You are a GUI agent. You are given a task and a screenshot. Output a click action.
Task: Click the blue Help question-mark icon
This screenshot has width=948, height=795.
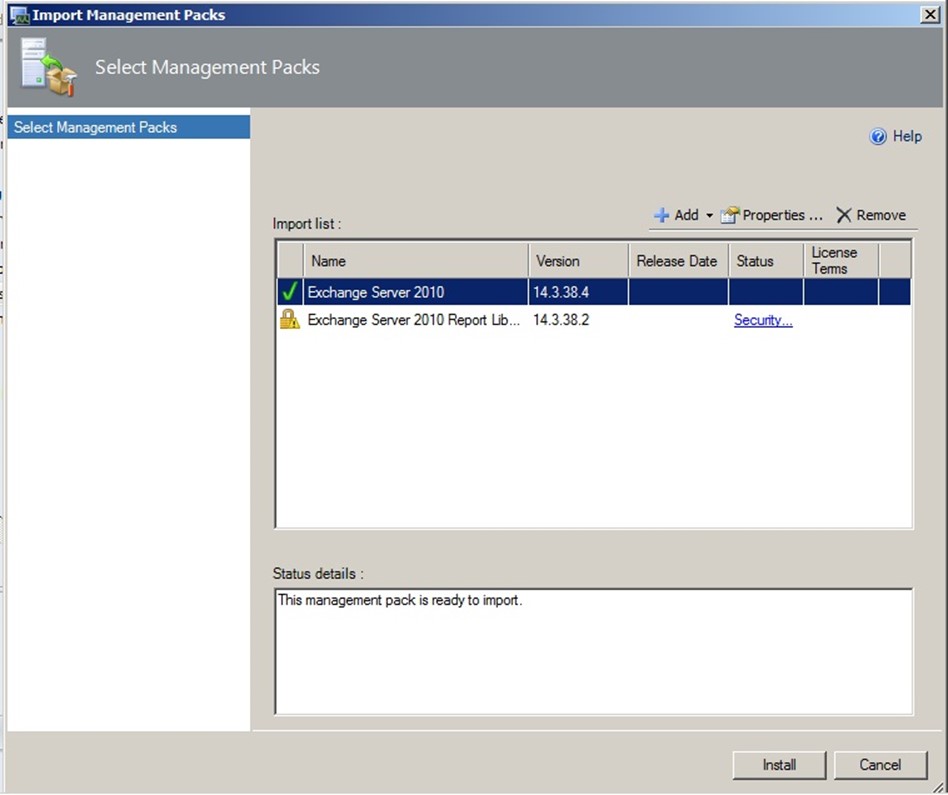pyautogui.click(x=877, y=137)
